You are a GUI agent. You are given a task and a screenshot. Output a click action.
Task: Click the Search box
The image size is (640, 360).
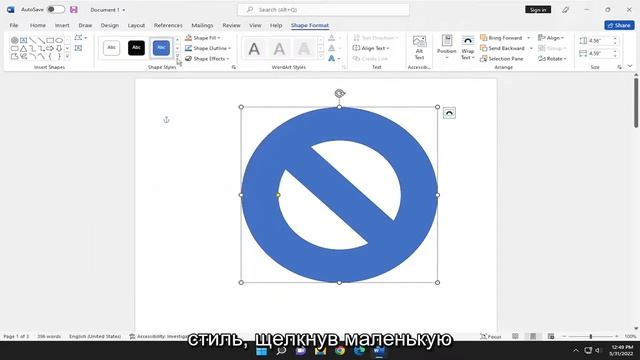tap(323, 9)
